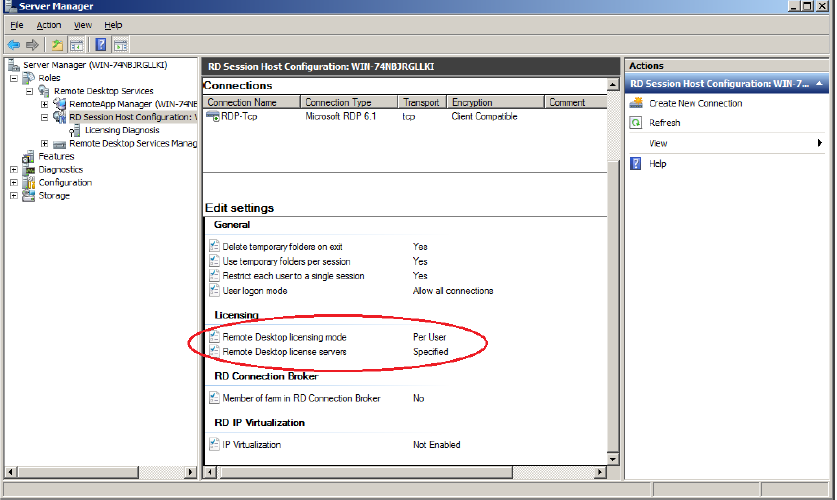Open the Help menu
This screenshot has height=500, width=837.
point(113,25)
